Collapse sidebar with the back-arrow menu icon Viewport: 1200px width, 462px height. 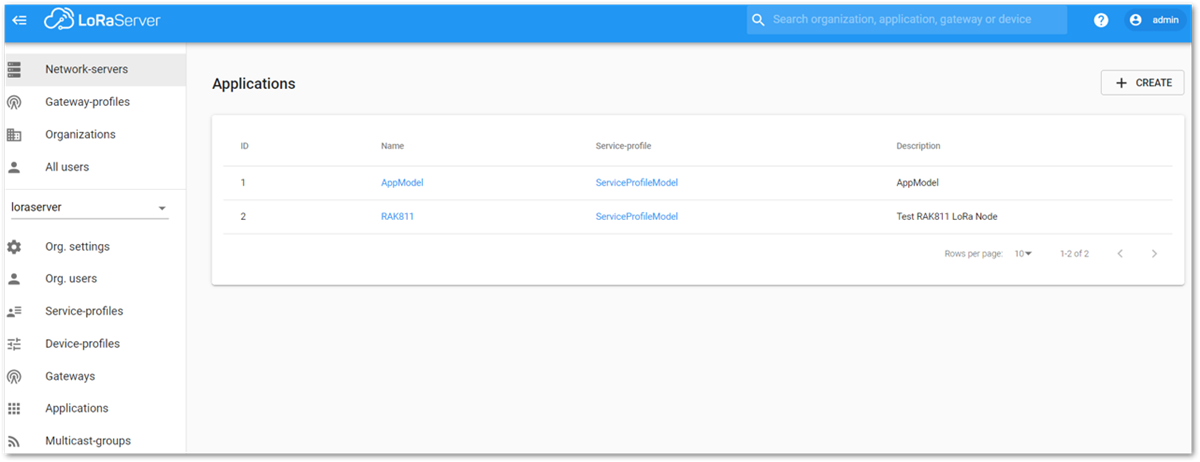[x=20, y=20]
